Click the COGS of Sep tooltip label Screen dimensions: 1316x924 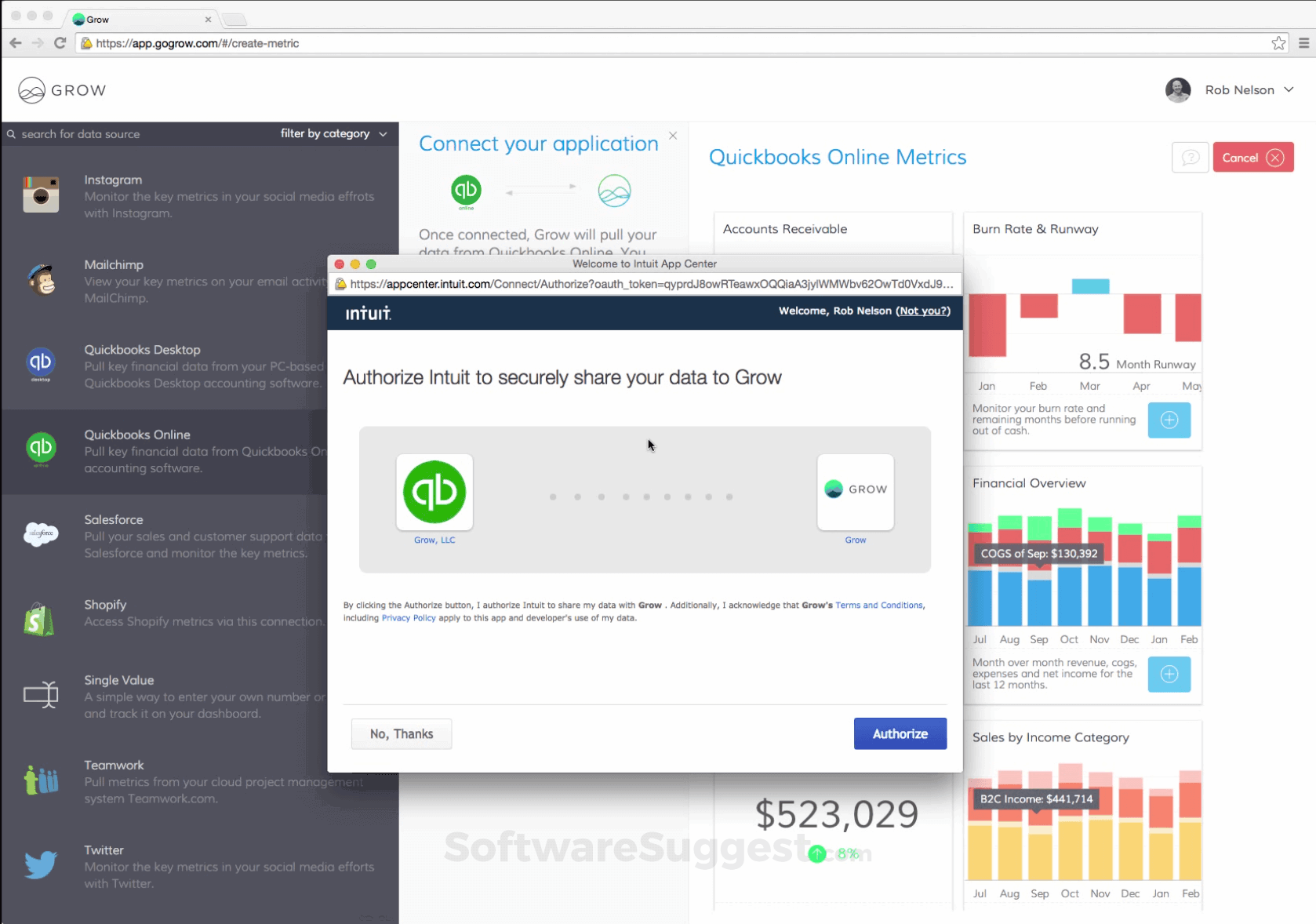1039,554
